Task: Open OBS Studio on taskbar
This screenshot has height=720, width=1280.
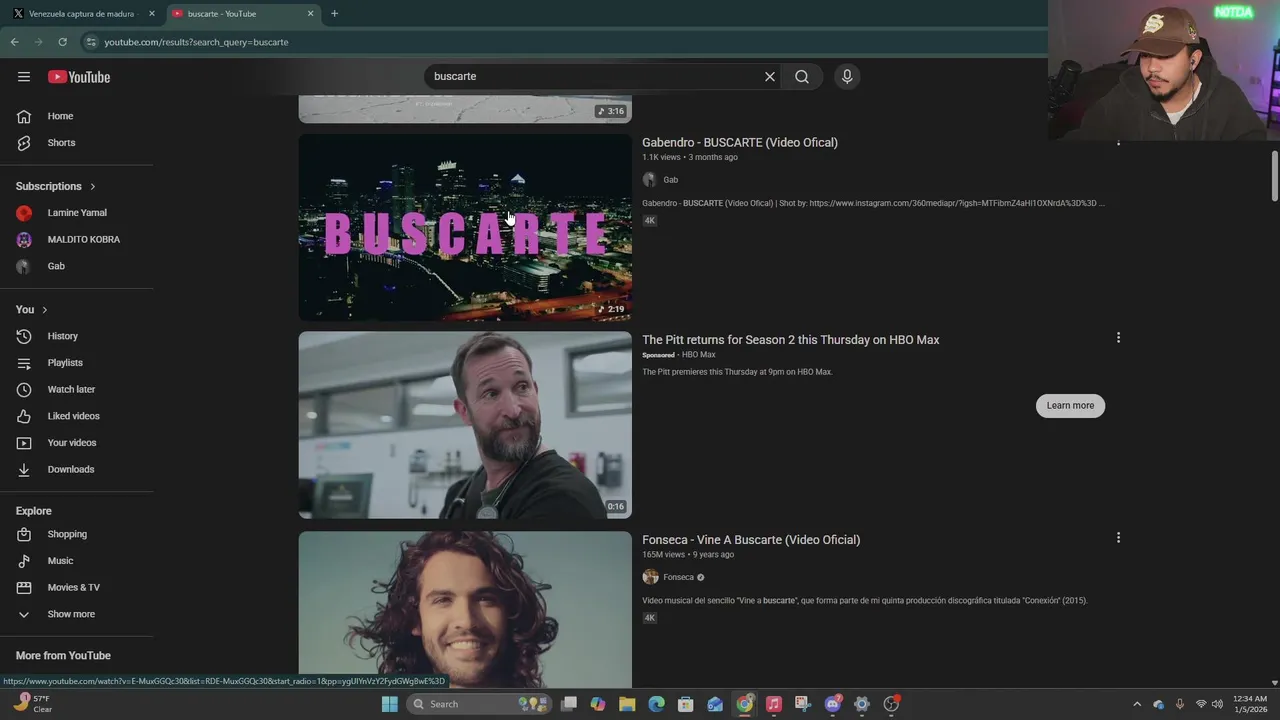Action: [891, 704]
